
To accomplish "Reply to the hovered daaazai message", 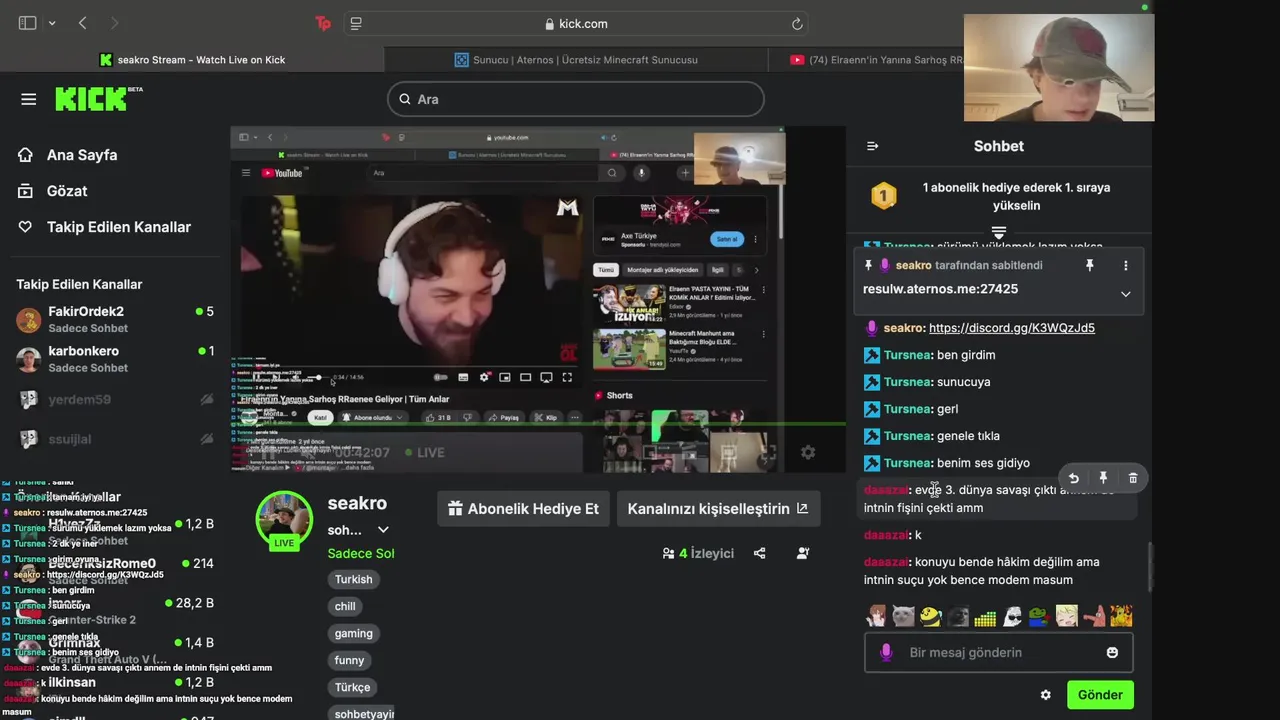I will tap(1073, 478).
